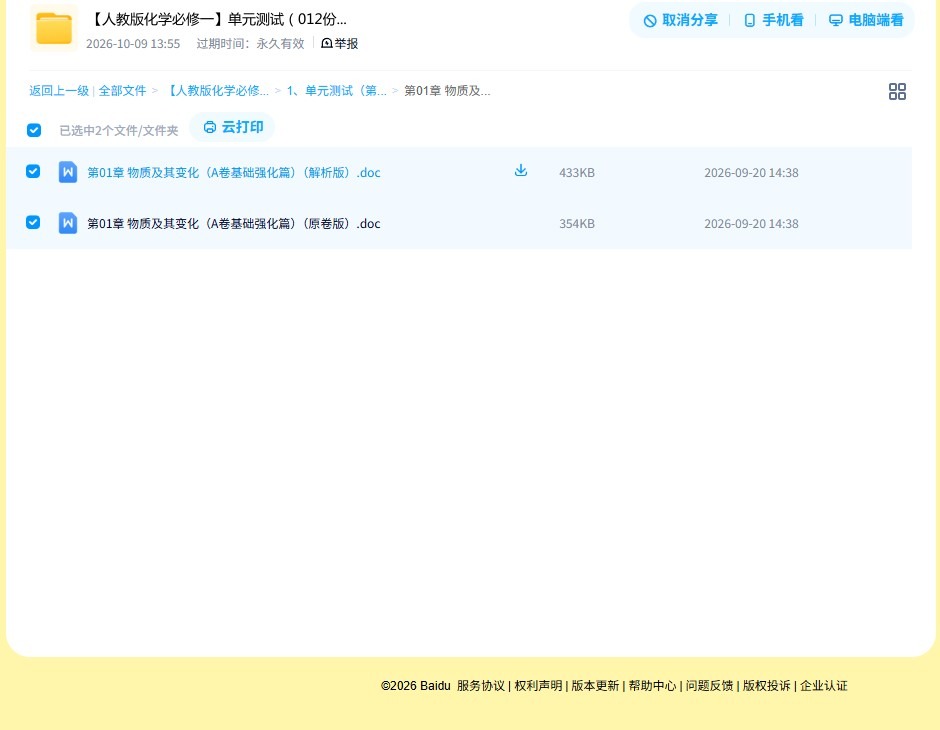The width and height of the screenshot is (940, 730).
Task: Uncheck the 原卷版 file checkbox
Action: (x=33, y=222)
